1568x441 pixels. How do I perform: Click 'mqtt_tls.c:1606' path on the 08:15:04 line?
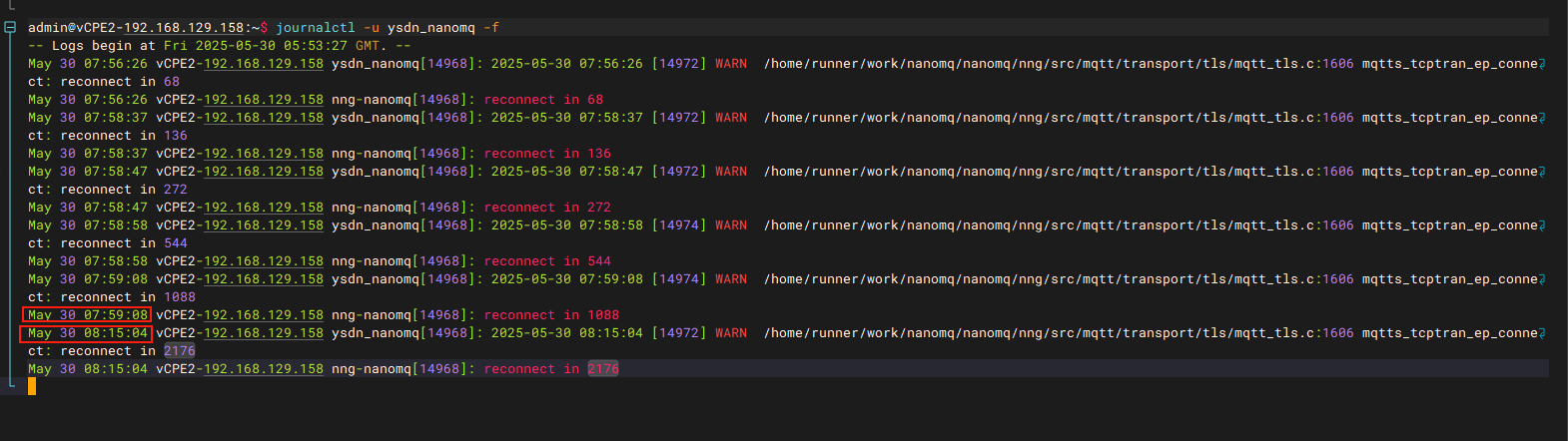point(1294,333)
